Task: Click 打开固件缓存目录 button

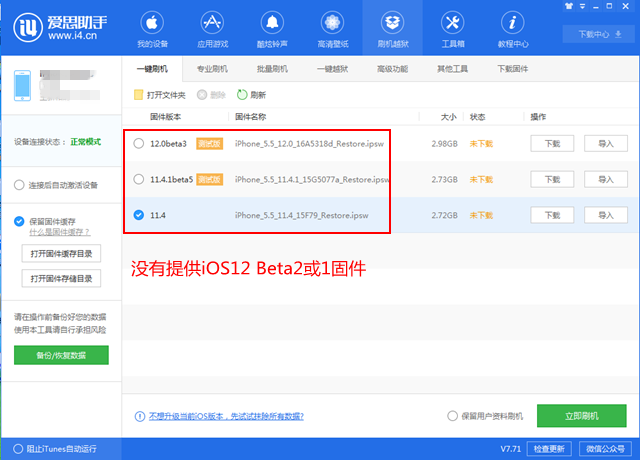Action: 61,254
